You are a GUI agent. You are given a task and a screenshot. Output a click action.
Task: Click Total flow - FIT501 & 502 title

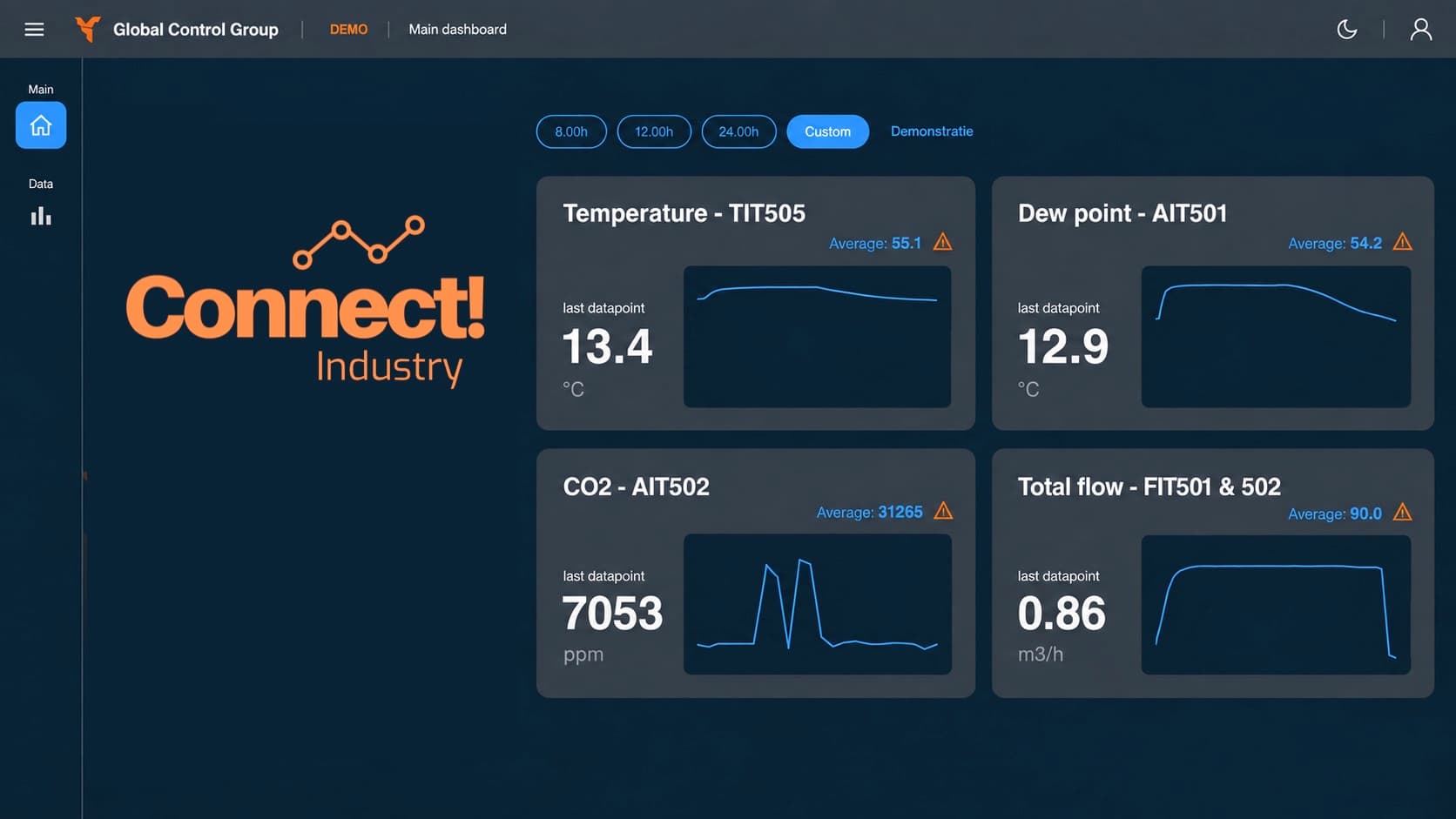click(x=1149, y=487)
